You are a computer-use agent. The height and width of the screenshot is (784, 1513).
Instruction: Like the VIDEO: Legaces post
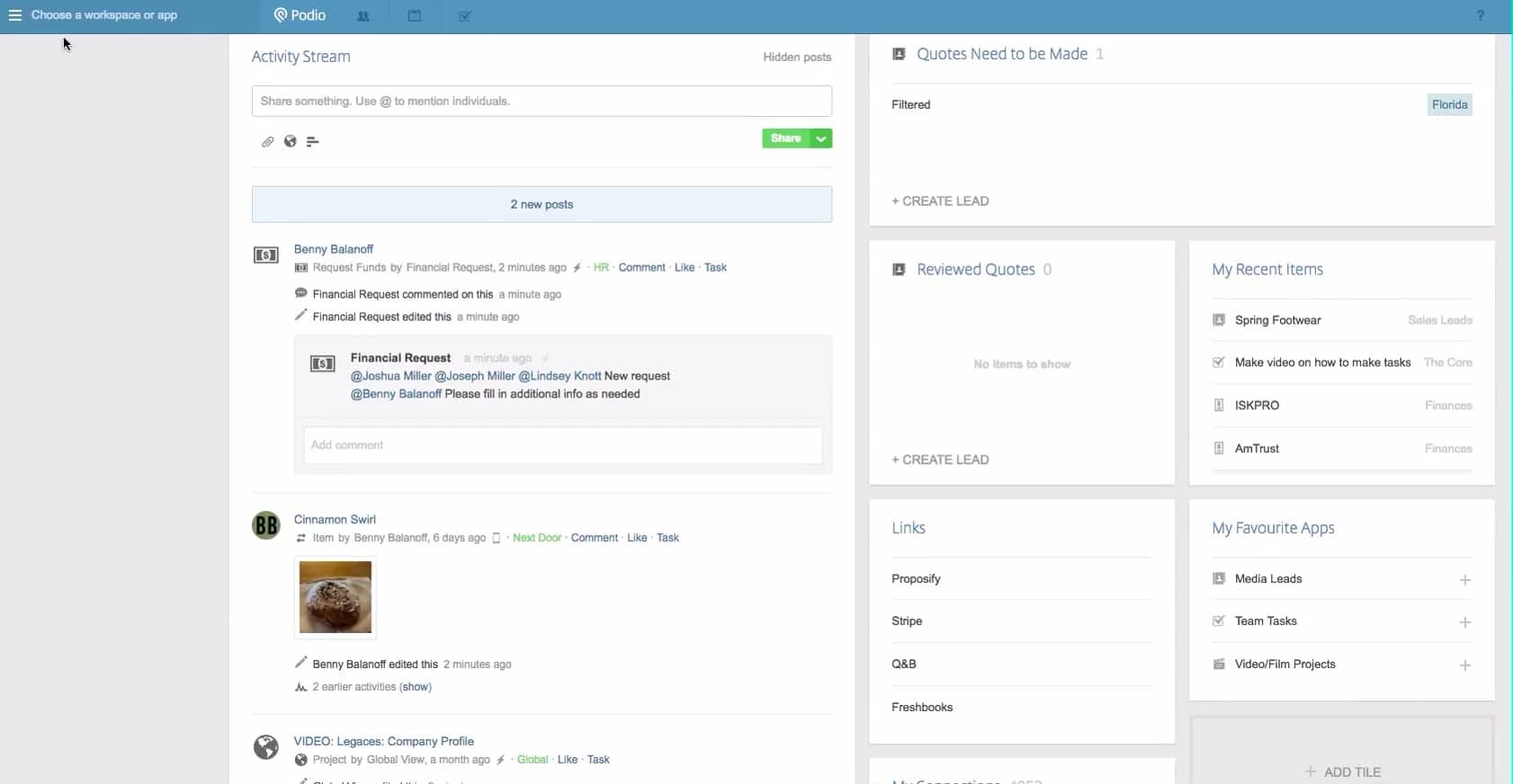(568, 760)
